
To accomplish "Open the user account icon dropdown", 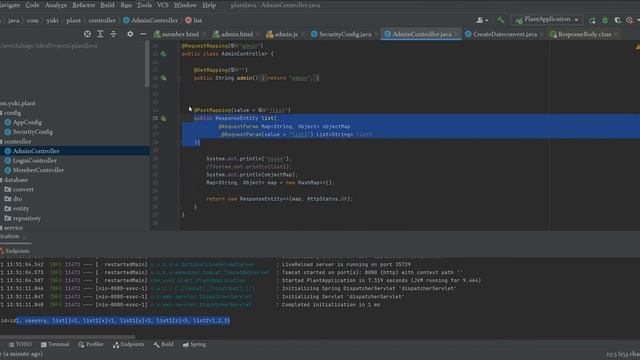I will click(x=482, y=20).
